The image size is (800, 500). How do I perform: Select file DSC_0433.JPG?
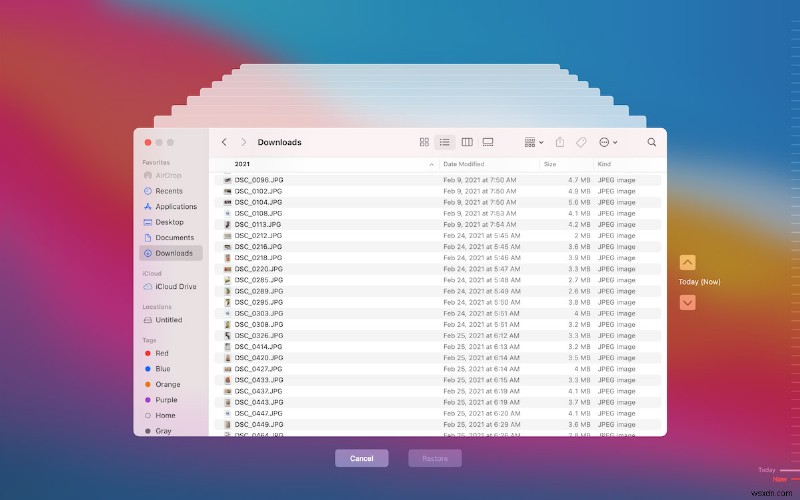[x=438, y=380]
